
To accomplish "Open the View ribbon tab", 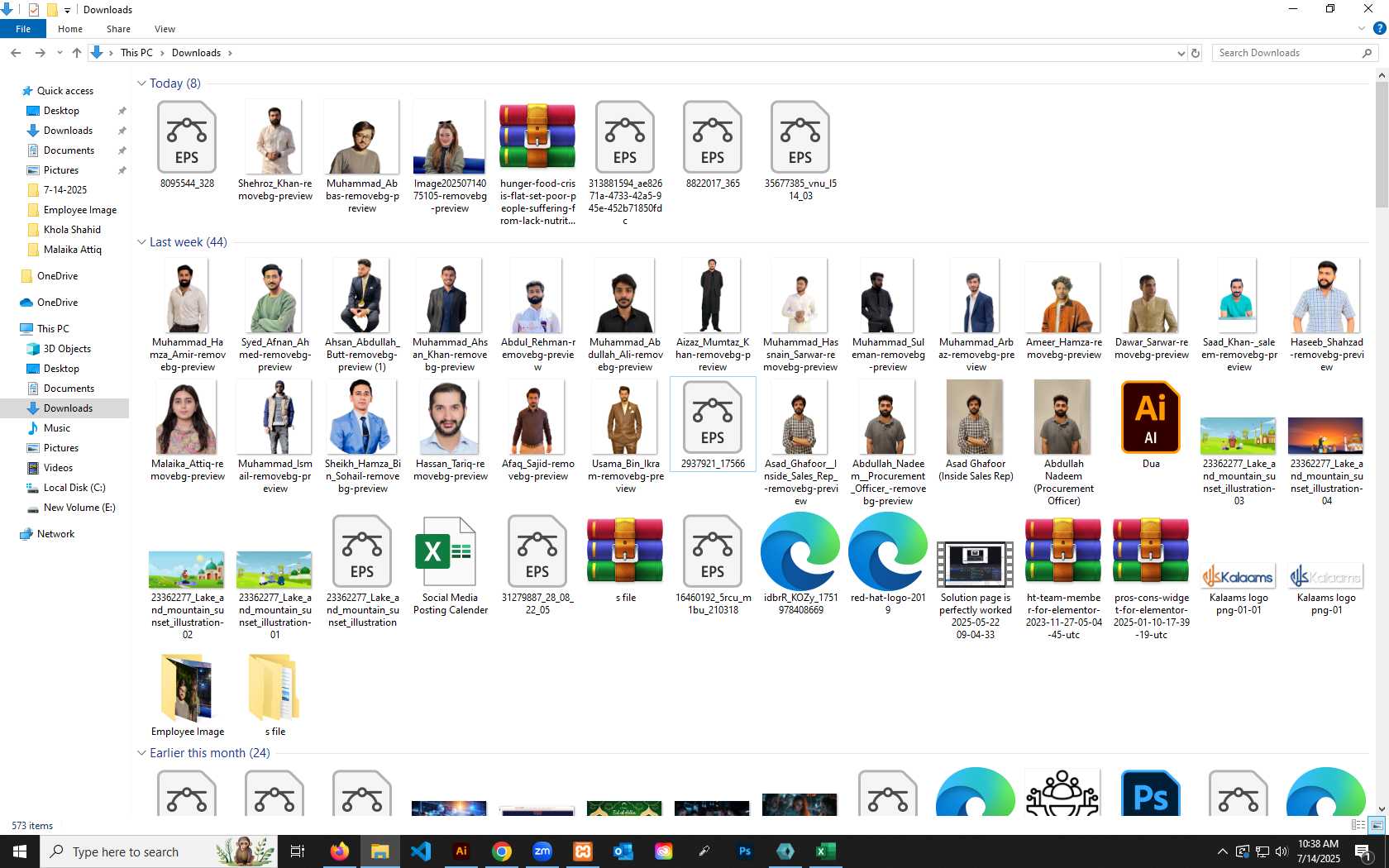I will pyautogui.click(x=165, y=29).
